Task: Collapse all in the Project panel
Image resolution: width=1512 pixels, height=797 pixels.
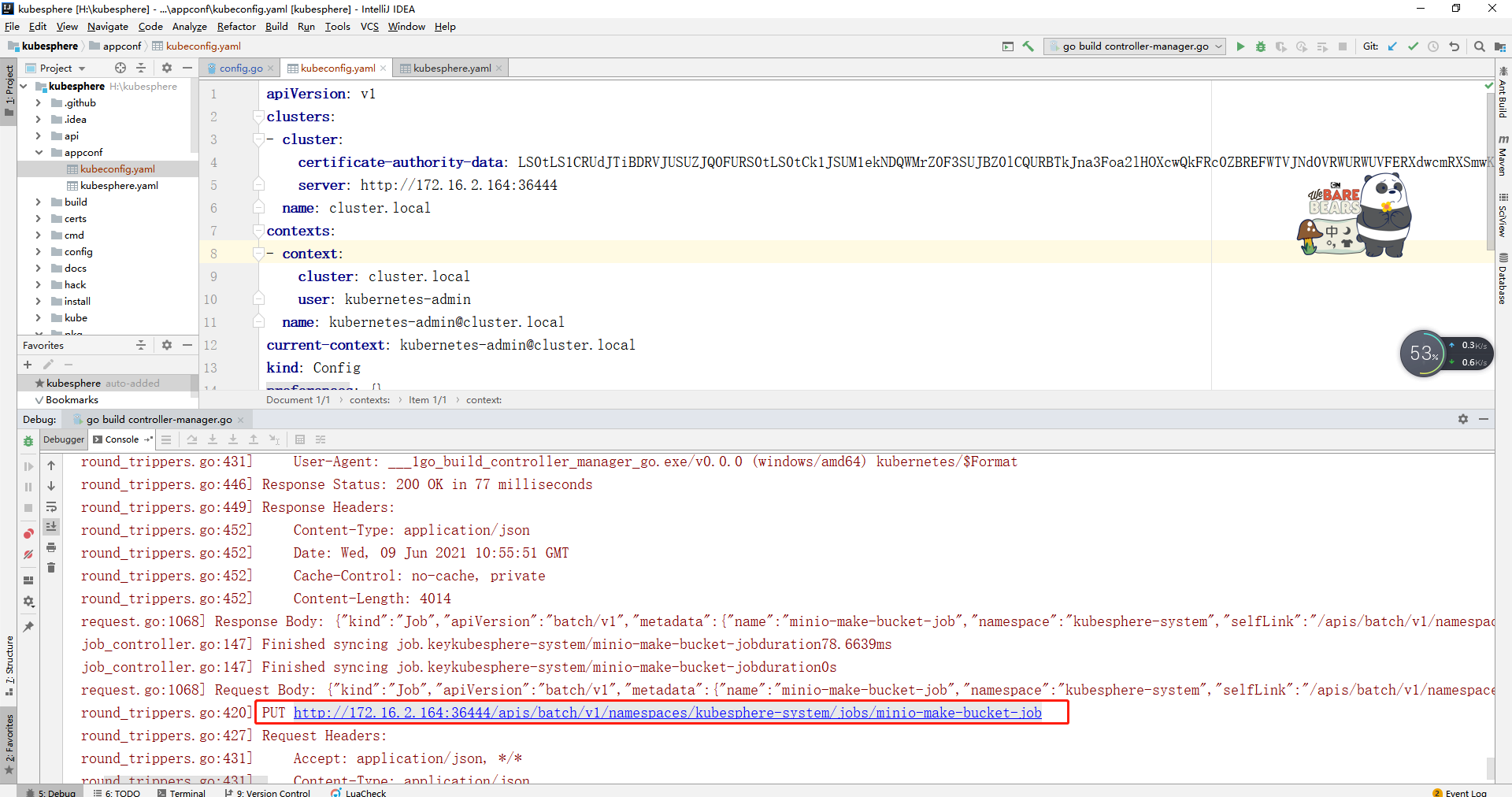Action: (141, 68)
